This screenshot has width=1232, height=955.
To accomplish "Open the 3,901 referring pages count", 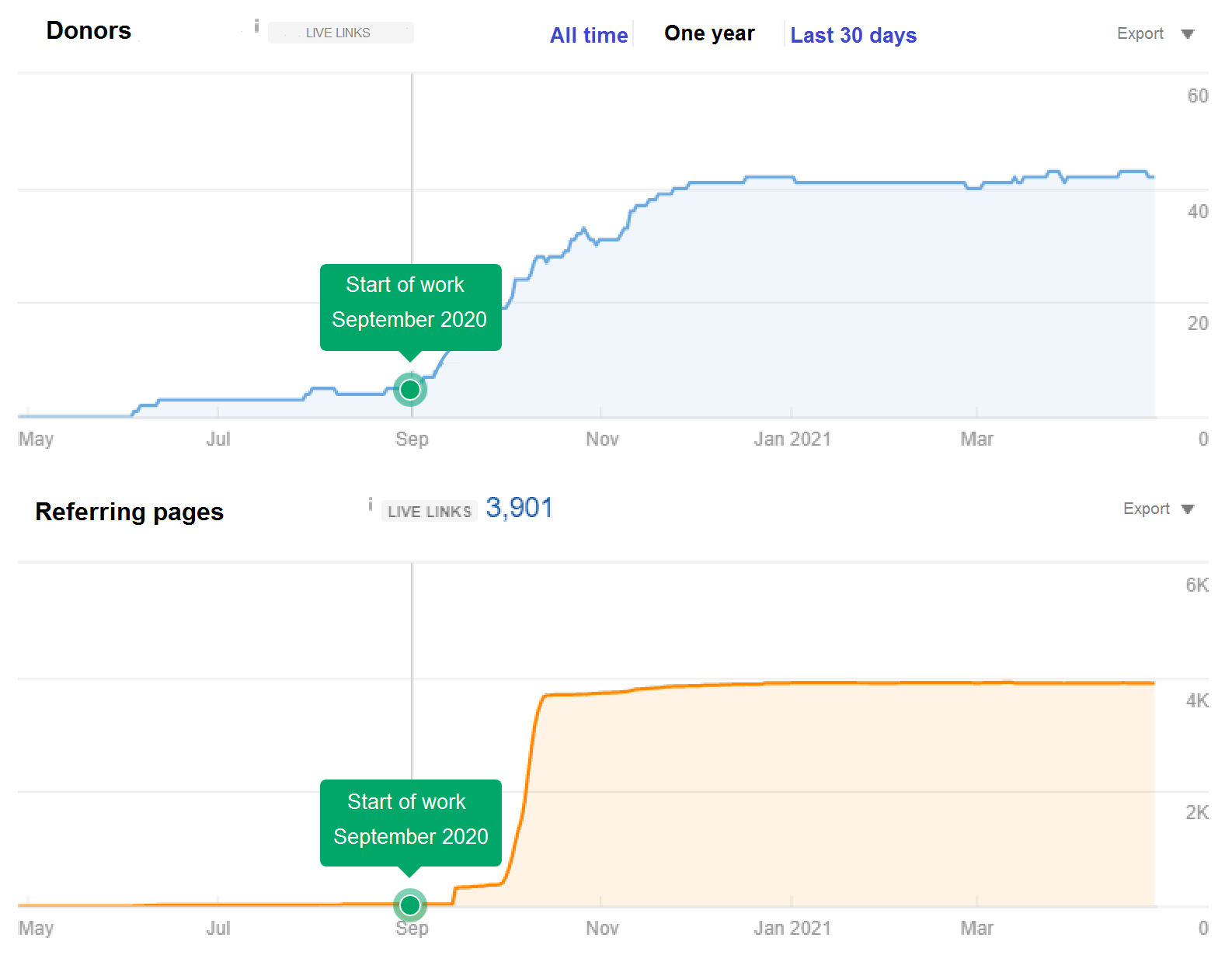I will pos(519,509).
